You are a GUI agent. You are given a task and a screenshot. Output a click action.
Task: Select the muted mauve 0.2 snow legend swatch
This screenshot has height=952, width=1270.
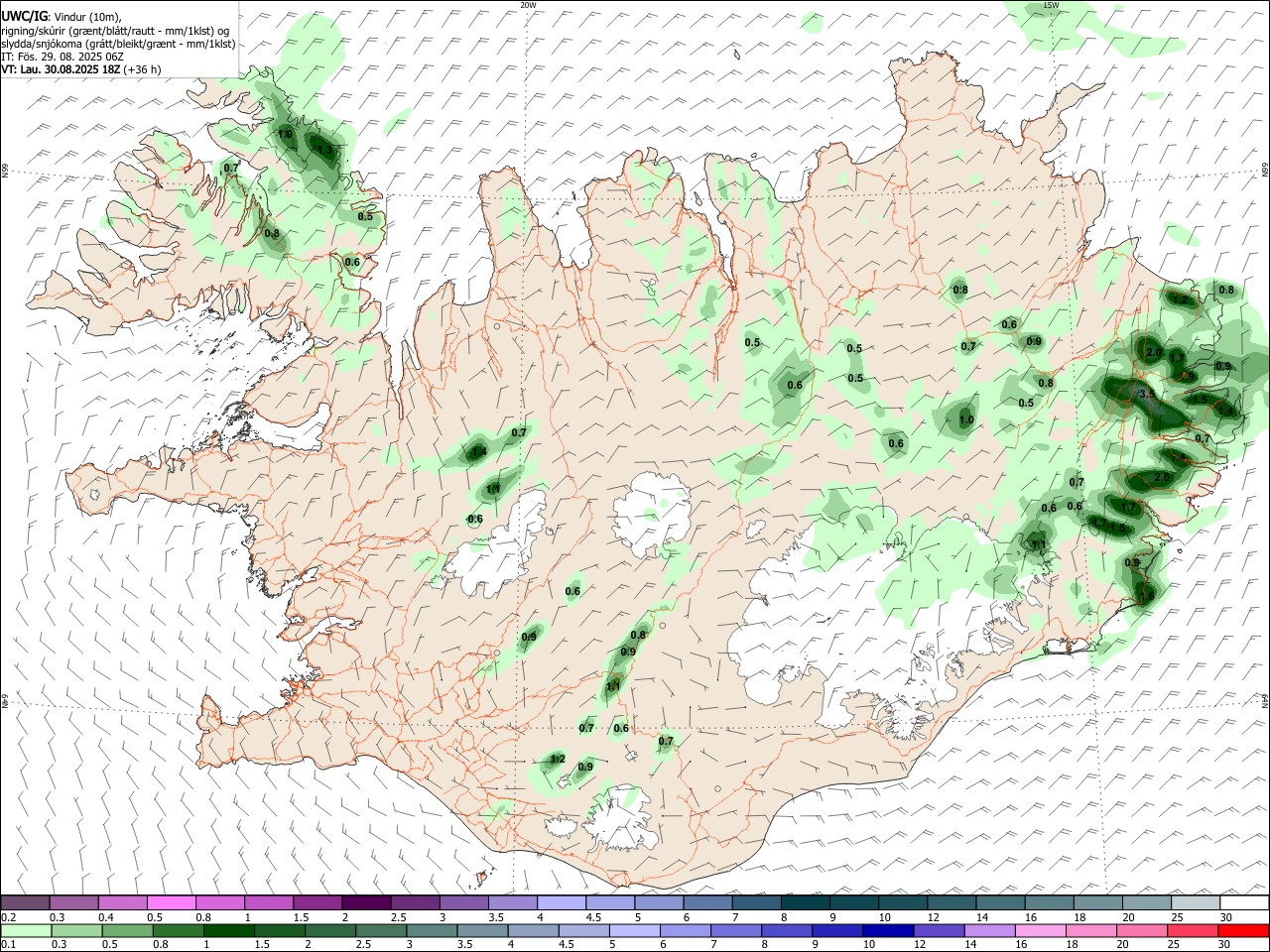tap(25, 902)
